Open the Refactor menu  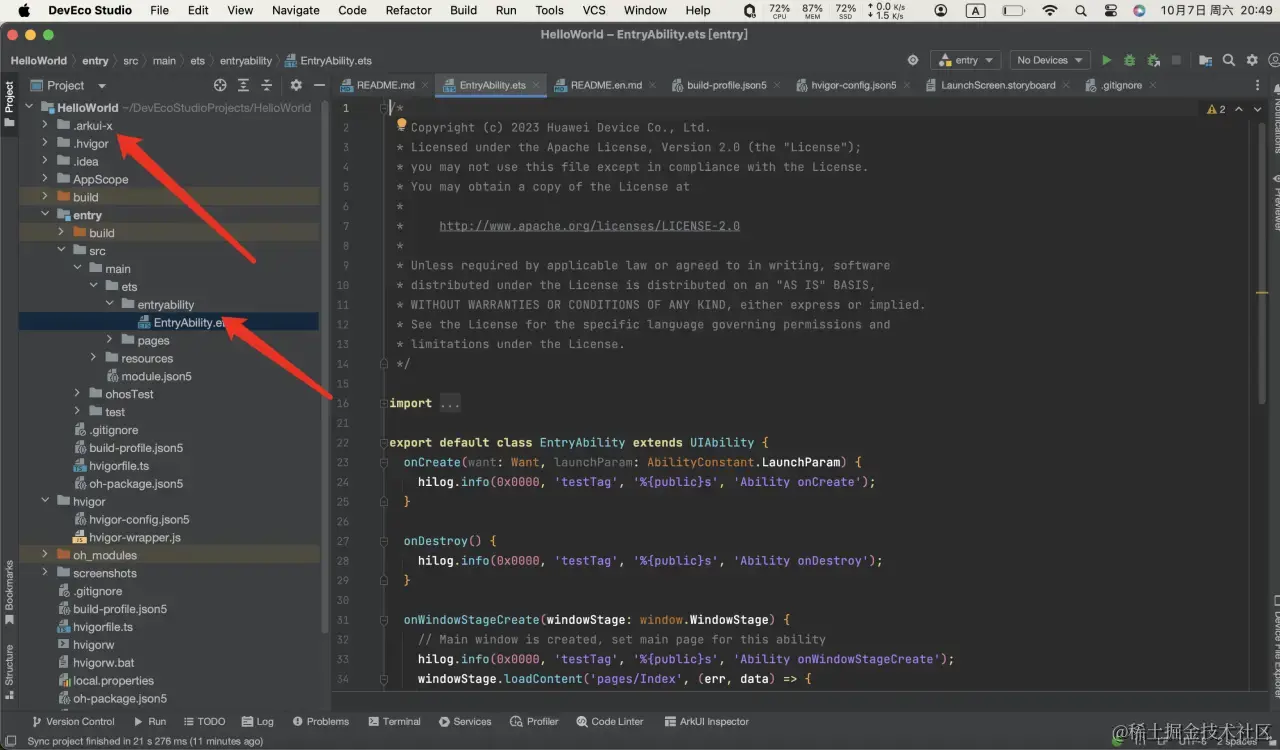pos(407,10)
